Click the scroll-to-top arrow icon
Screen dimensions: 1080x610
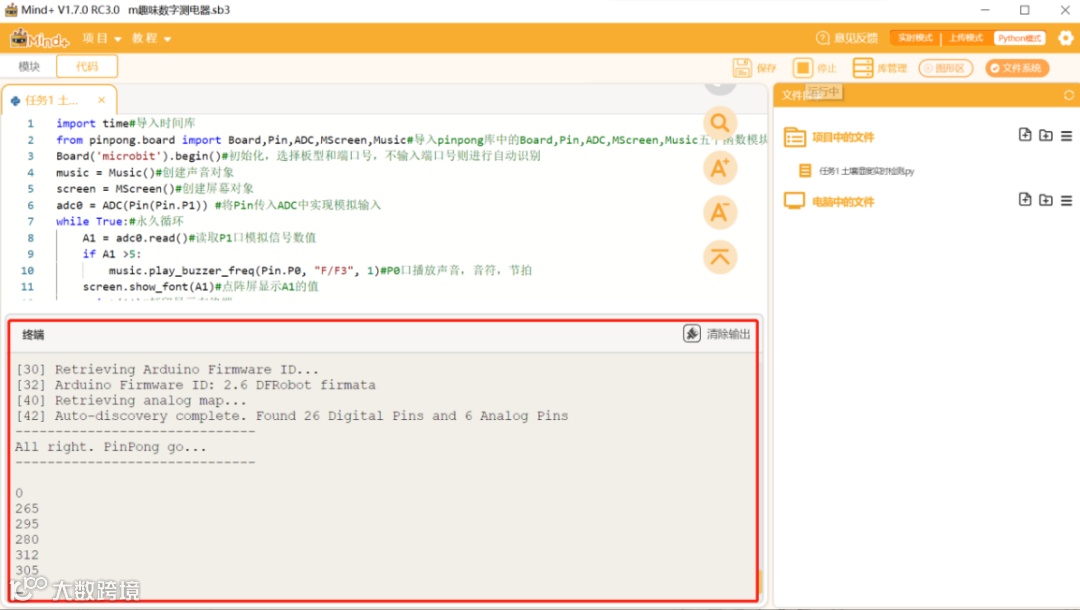coord(720,257)
